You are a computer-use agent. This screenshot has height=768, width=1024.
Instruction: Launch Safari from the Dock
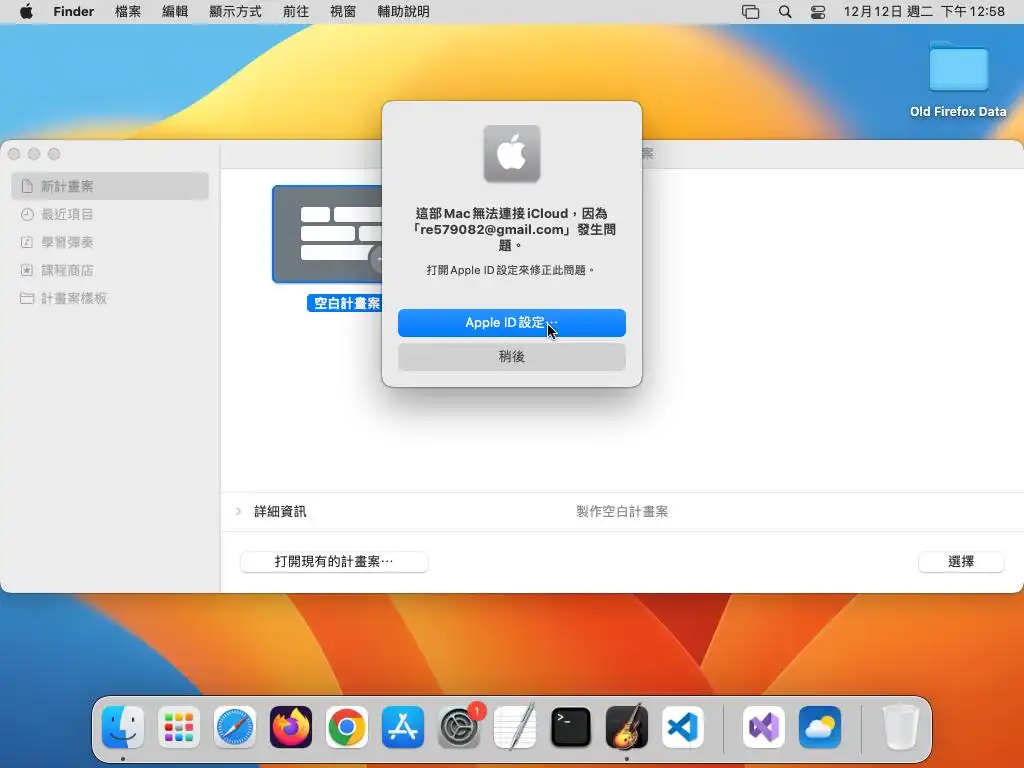tap(234, 727)
